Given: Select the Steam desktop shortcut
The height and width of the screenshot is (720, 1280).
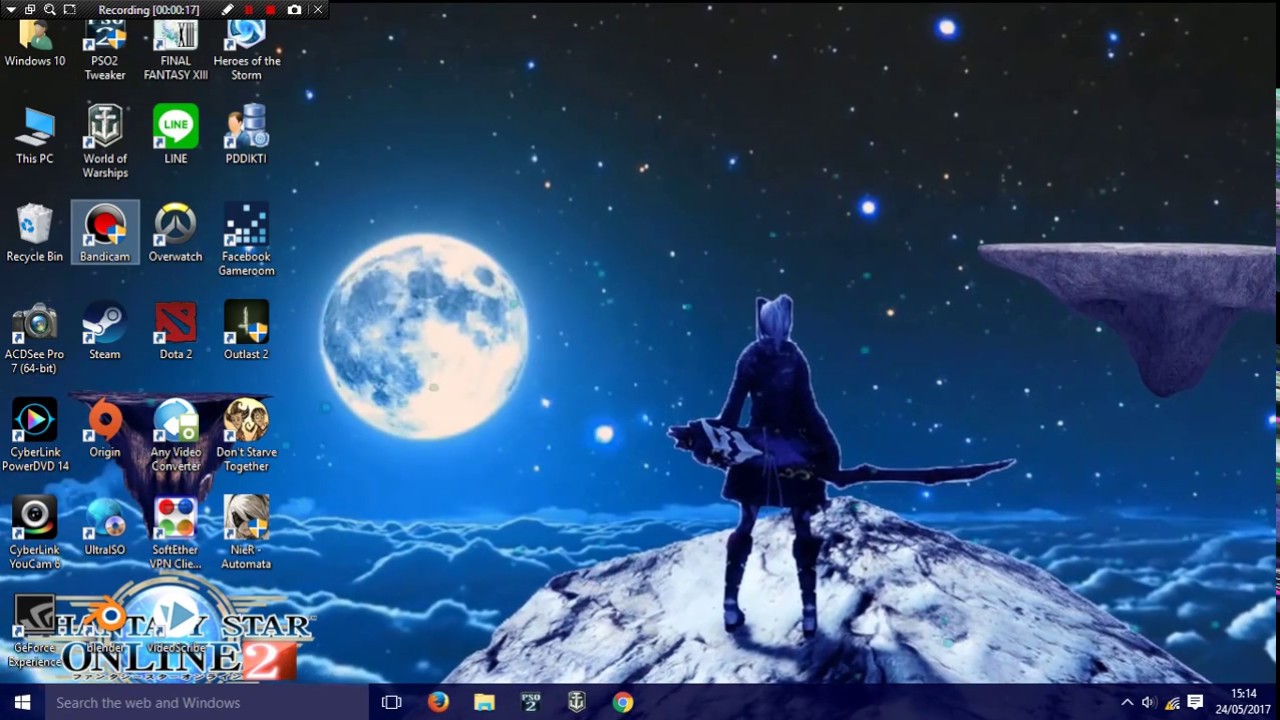Looking at the screenshot, I should (x=105, y=331).
